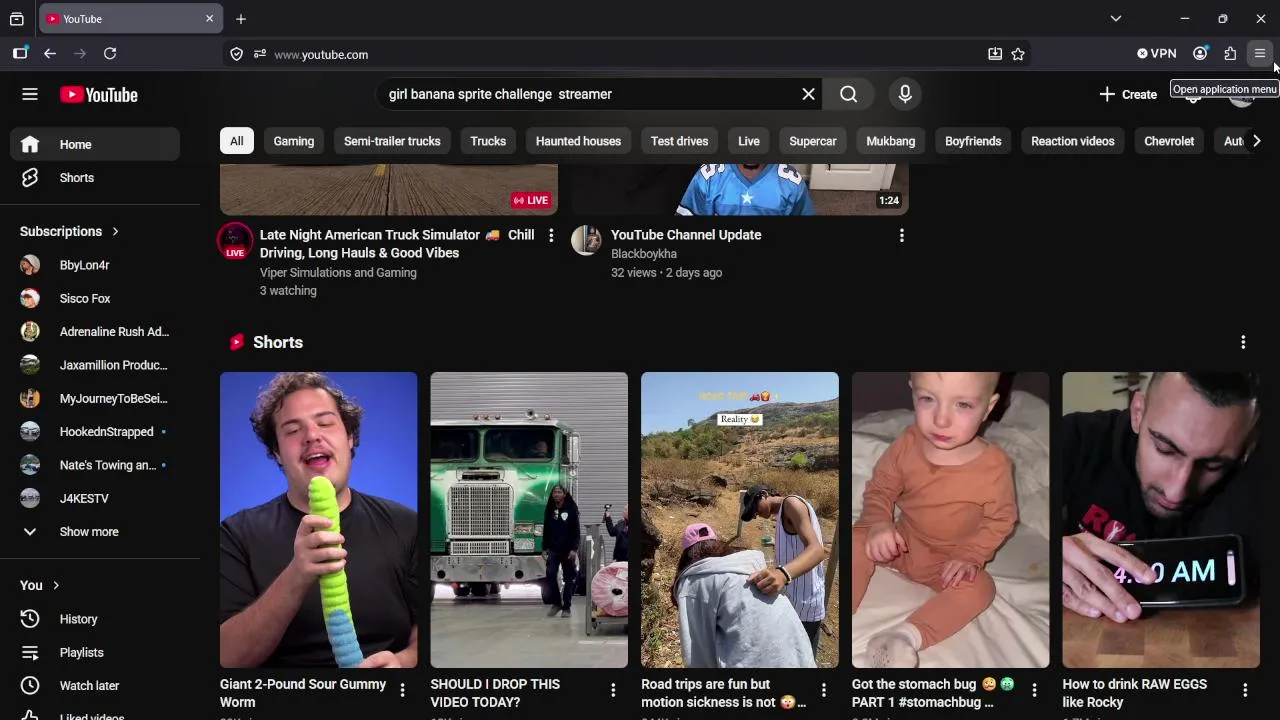
Task: Play the green truck short thumbnail
Action: pos(529,520)
